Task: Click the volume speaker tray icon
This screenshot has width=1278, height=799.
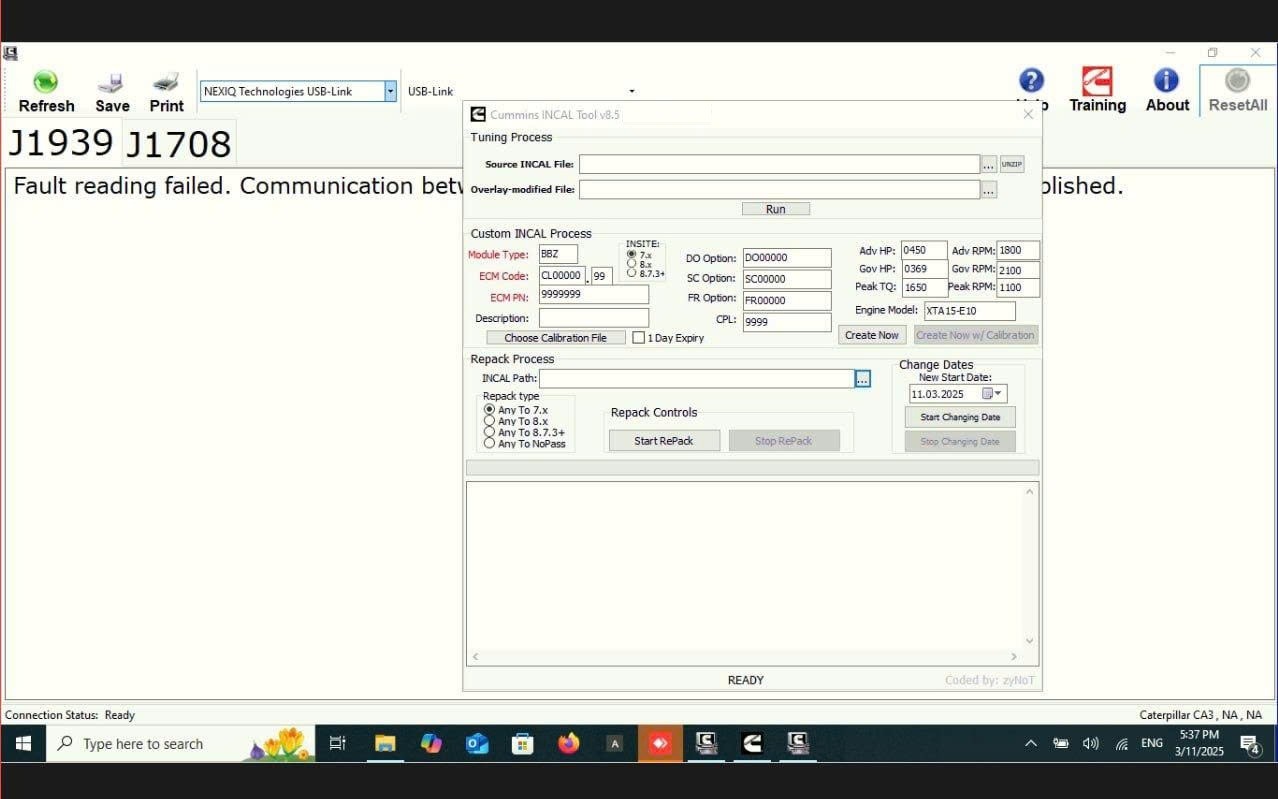Action: (x=1091, y=744)
